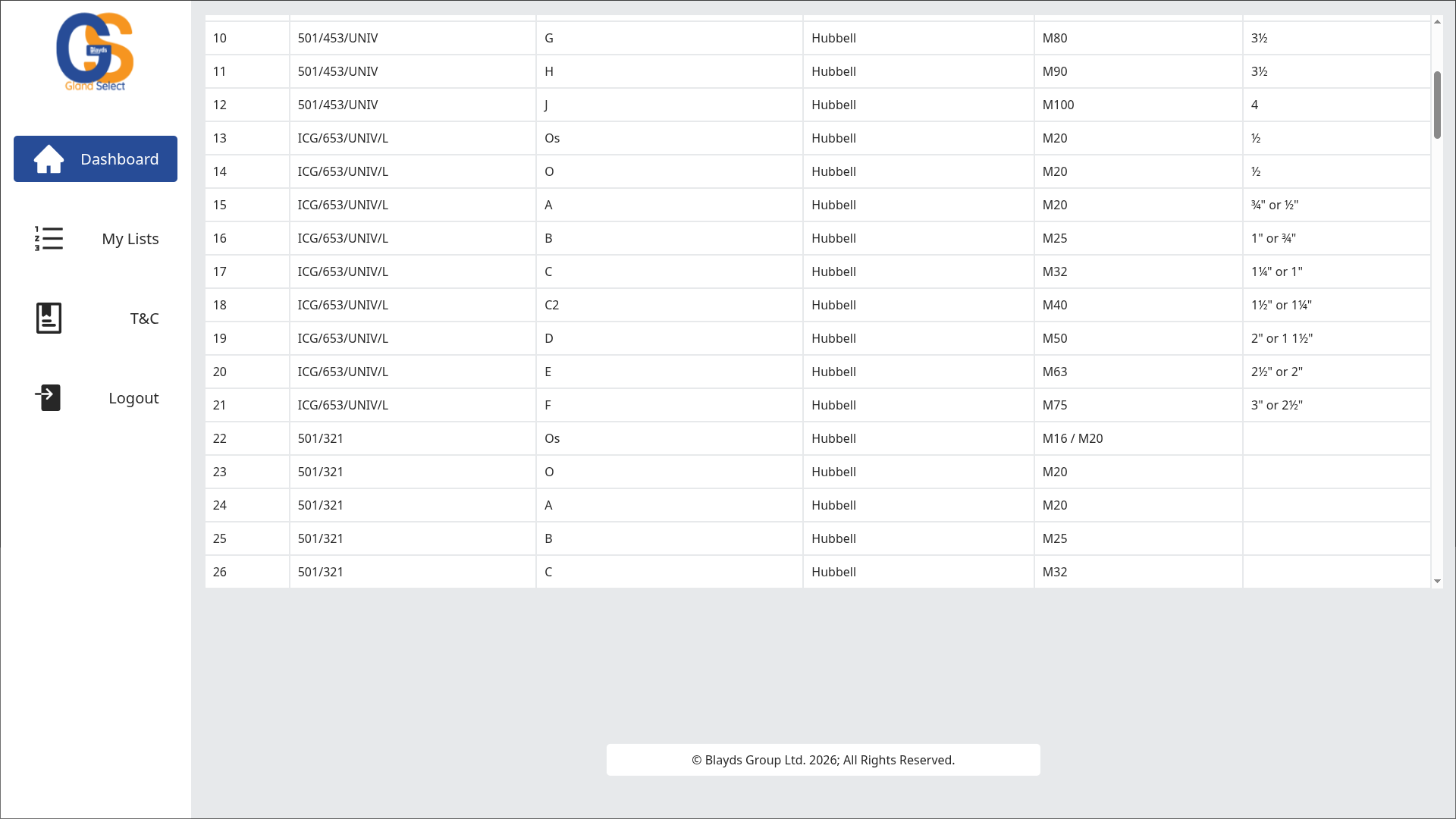Click the table vertical scrollbar thumb
The width and height of the screenshot is (1456, 819).
pyautogui.click(x=1437, y=105)
